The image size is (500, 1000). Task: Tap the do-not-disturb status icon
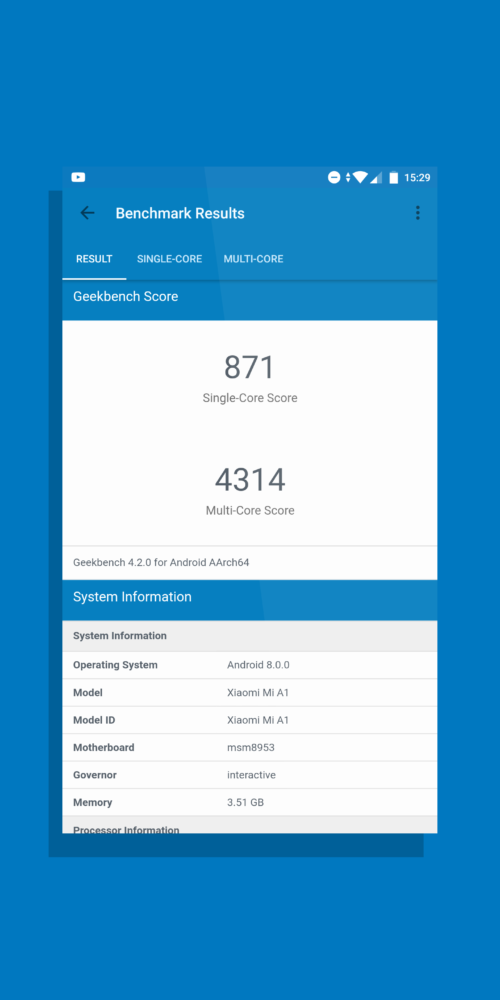[334, 177]
